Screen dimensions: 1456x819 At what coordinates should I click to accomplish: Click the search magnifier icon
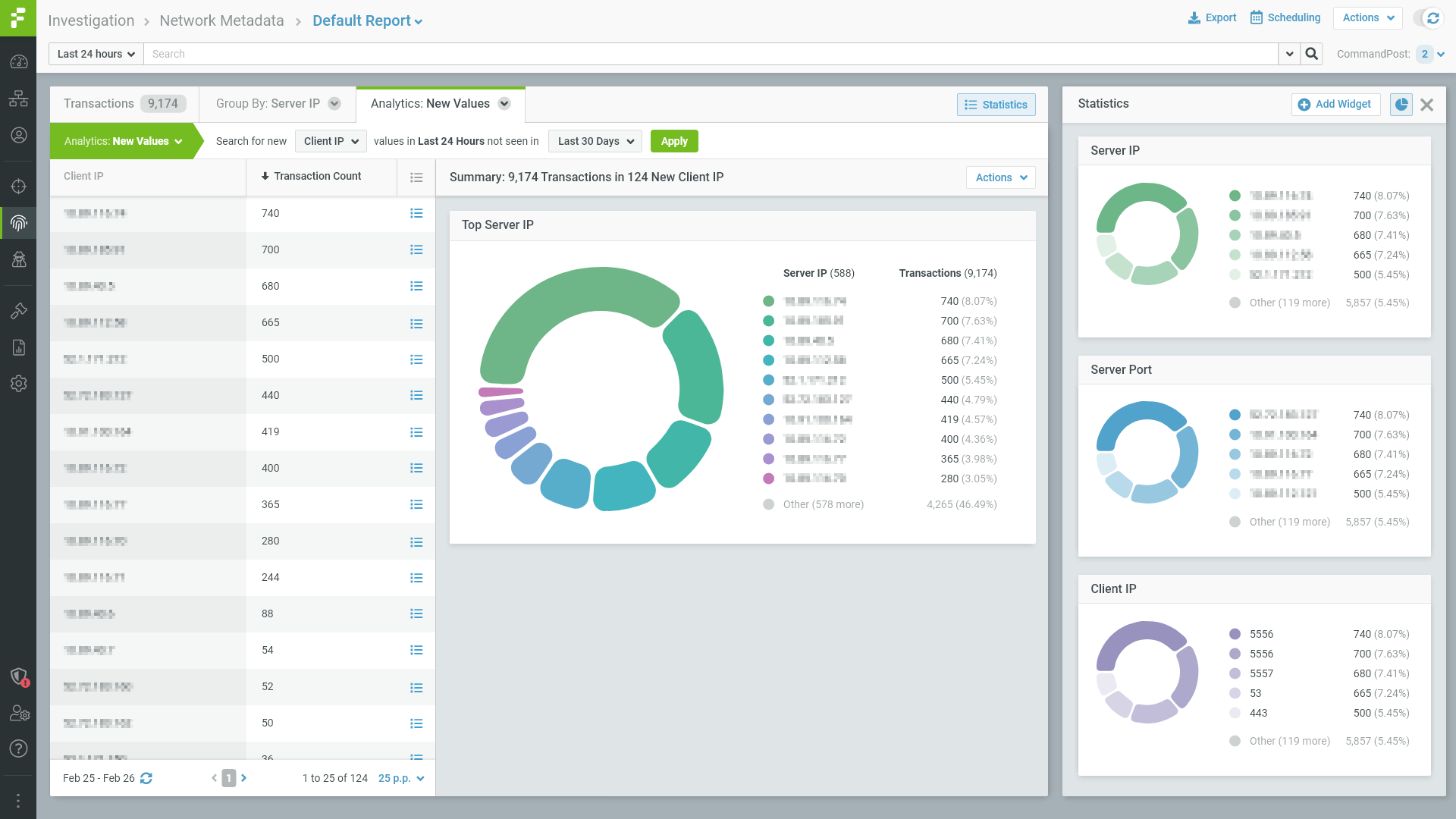click(1311, 54)
